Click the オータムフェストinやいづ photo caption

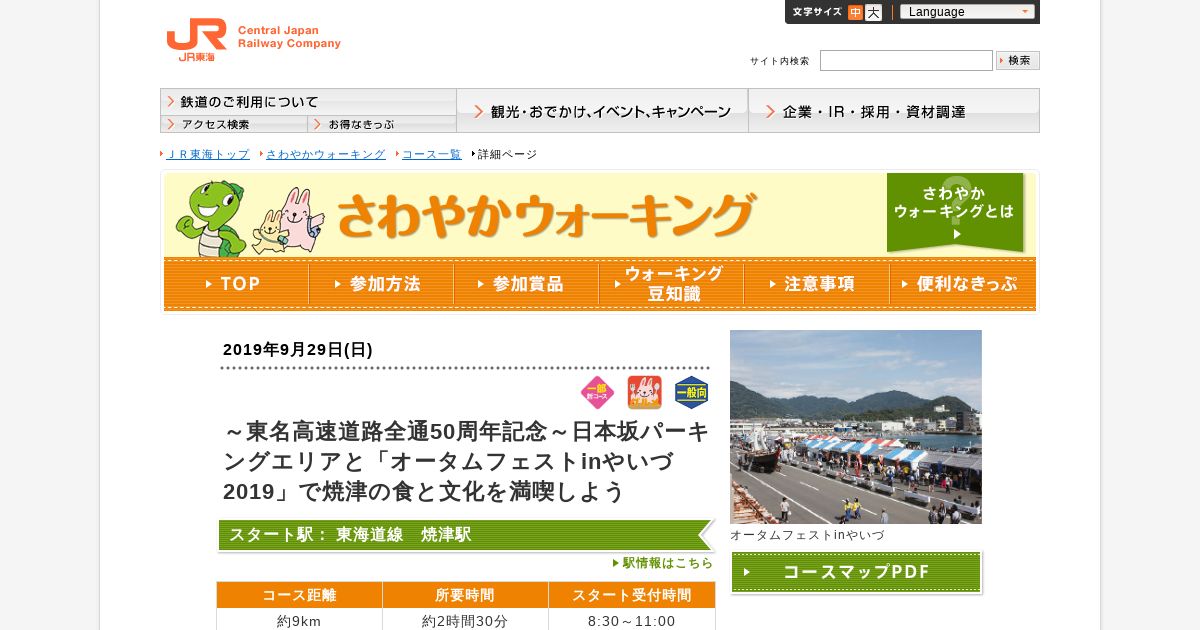(x=807, y=535)
